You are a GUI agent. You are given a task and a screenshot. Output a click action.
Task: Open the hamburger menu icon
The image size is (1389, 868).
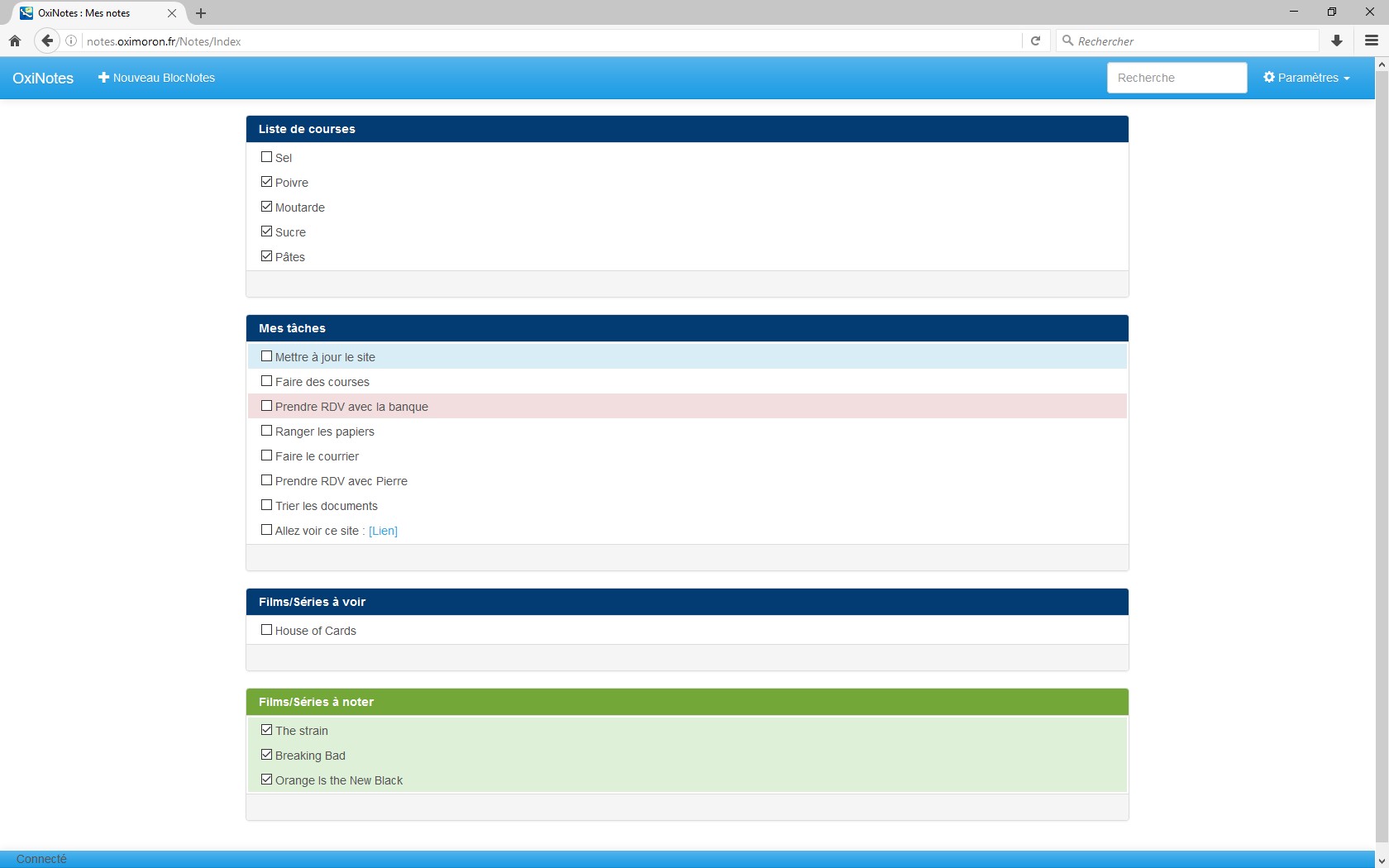pyautogui.click(x=1372, y=41)
